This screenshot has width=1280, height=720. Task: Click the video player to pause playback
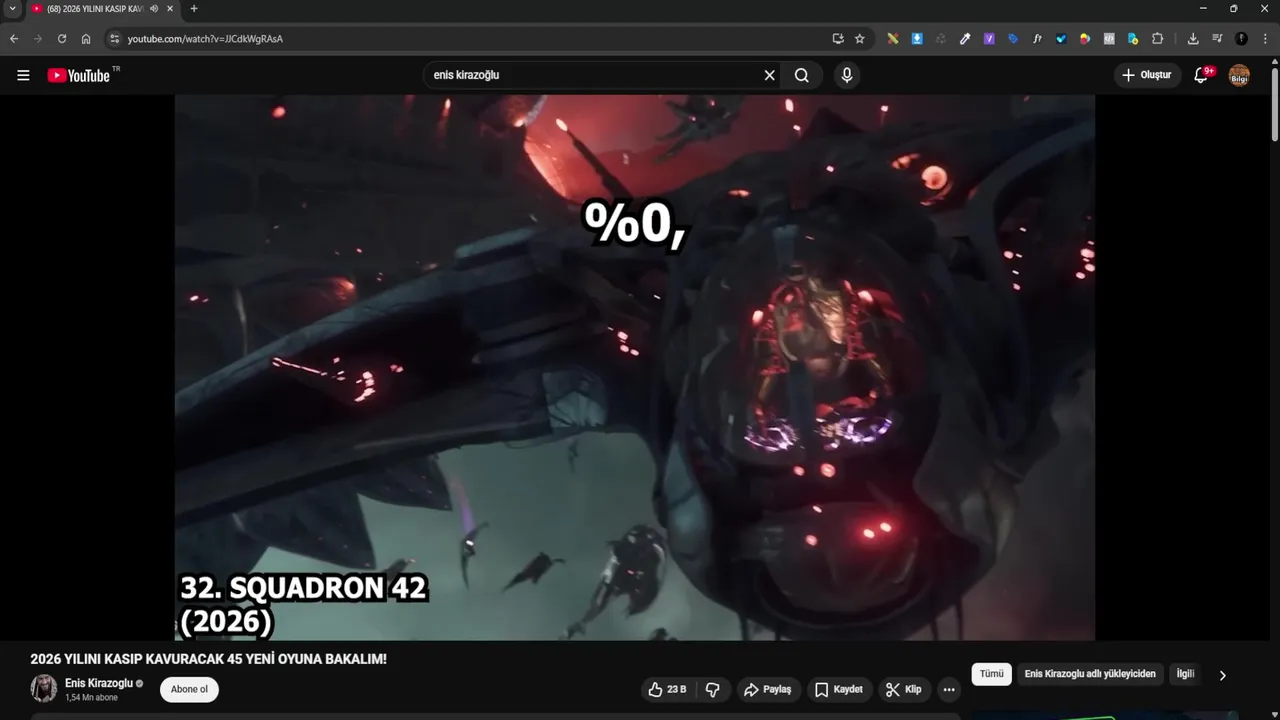click(635, 367)
